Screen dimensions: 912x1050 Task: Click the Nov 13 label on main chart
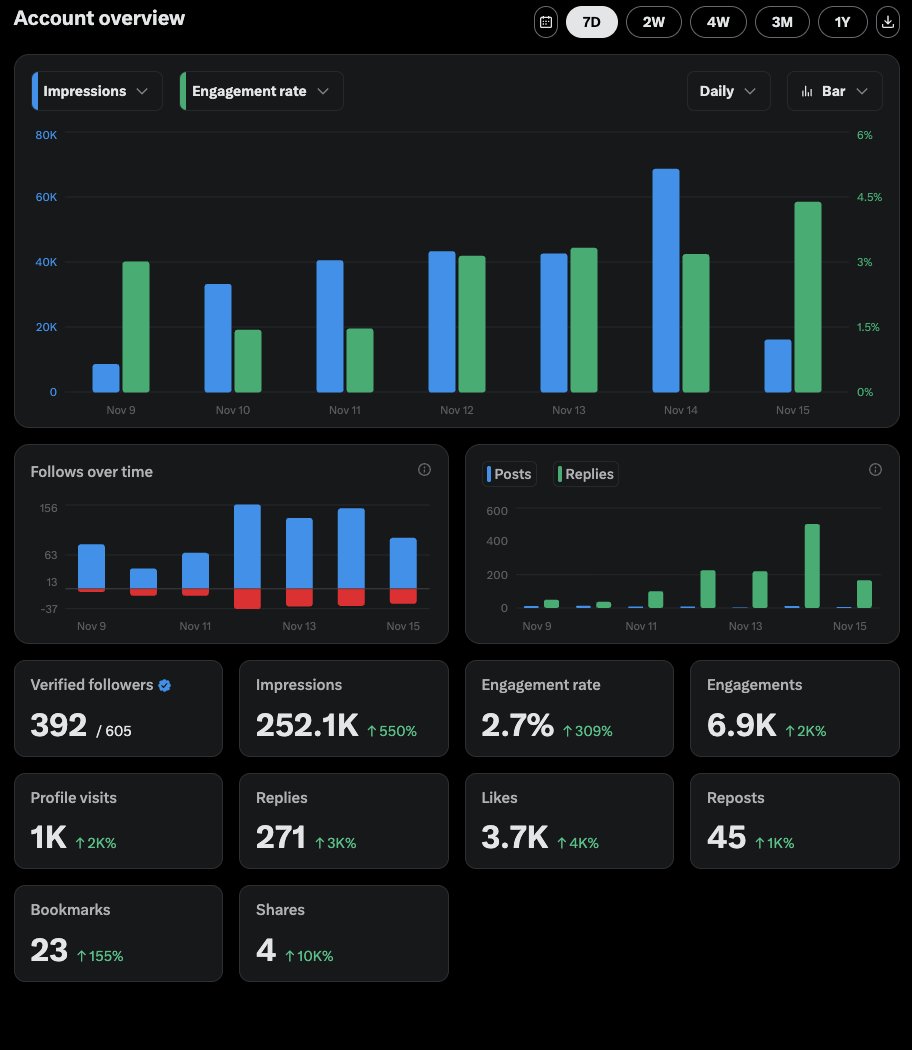click(568, 410)
